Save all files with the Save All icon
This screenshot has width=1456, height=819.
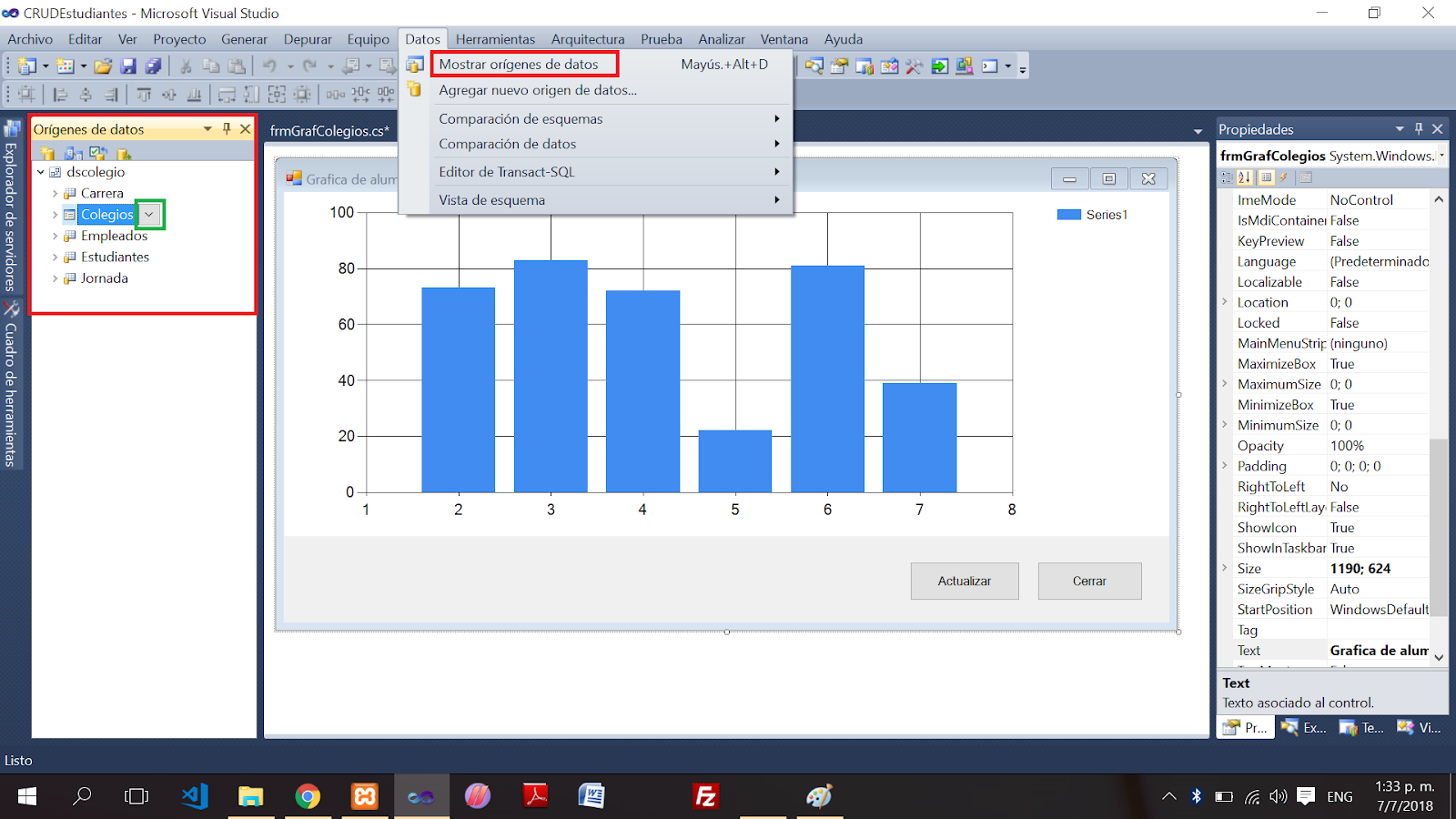(x=153, y=66)
